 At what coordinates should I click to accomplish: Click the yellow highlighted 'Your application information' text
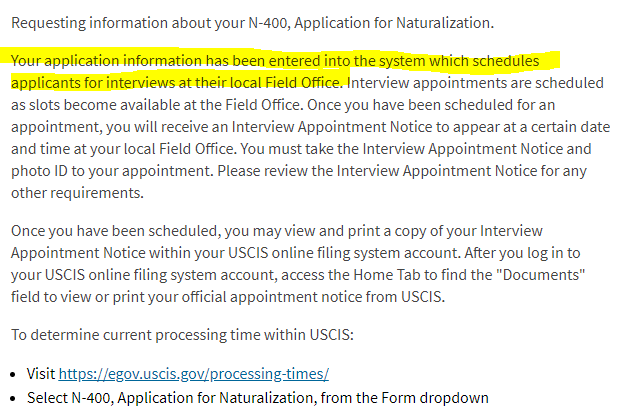click(x=107, y=61)
